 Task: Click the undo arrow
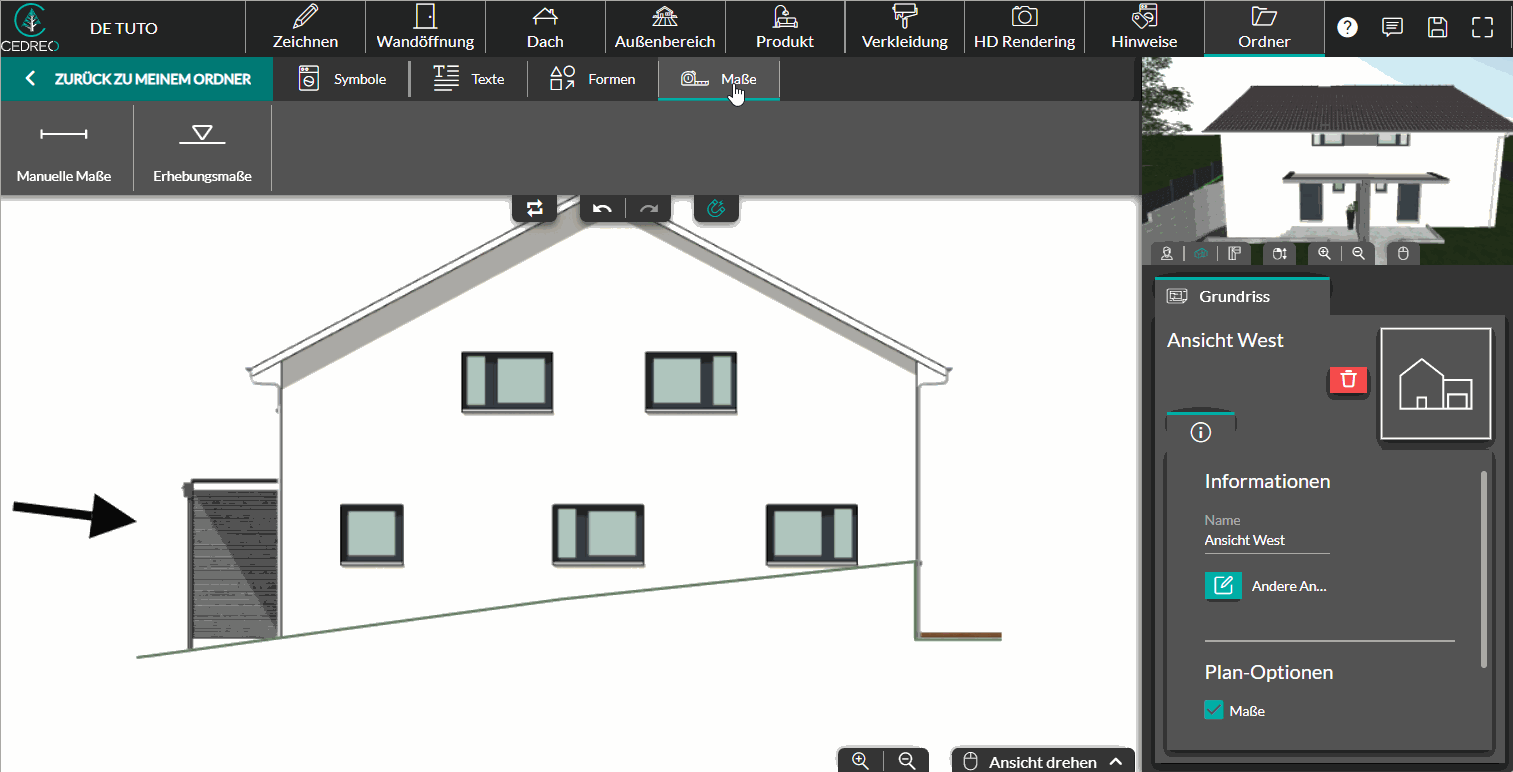[x=602, y=208]
